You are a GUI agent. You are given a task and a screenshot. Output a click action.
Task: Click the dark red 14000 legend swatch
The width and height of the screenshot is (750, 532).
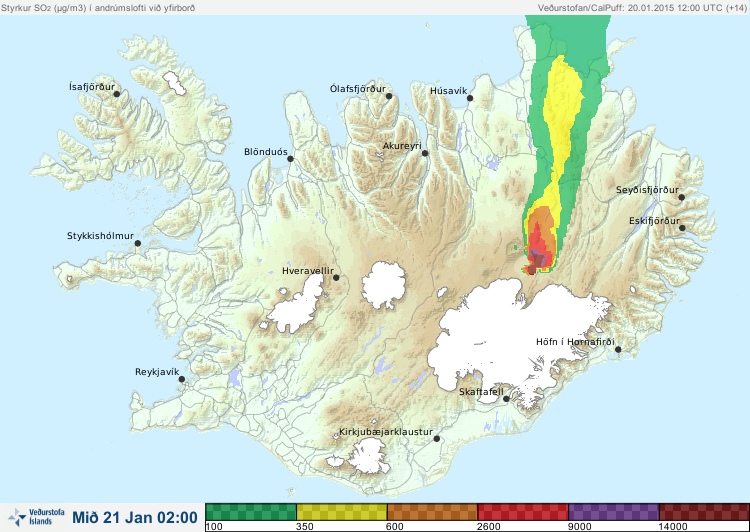coord(704,512)
